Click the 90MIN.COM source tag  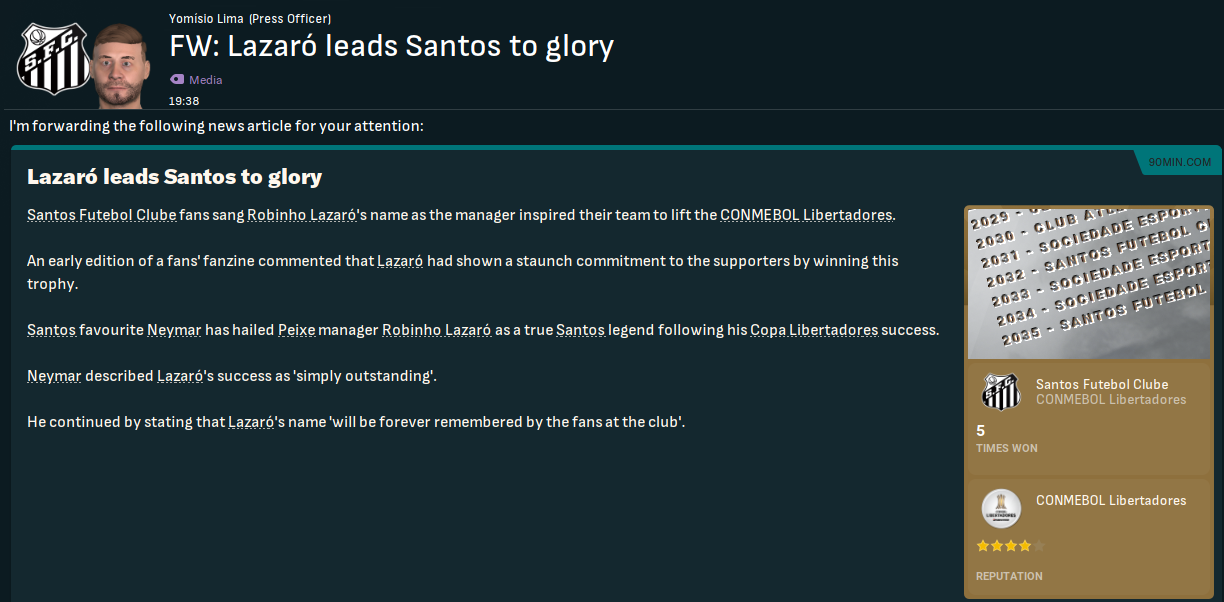click(x=1179, y=162)
